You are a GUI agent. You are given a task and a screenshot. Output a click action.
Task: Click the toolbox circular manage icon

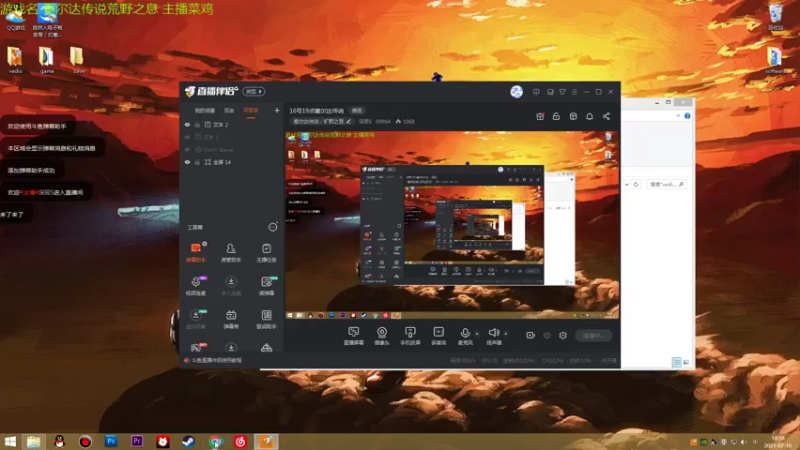(x=273, y=227)
